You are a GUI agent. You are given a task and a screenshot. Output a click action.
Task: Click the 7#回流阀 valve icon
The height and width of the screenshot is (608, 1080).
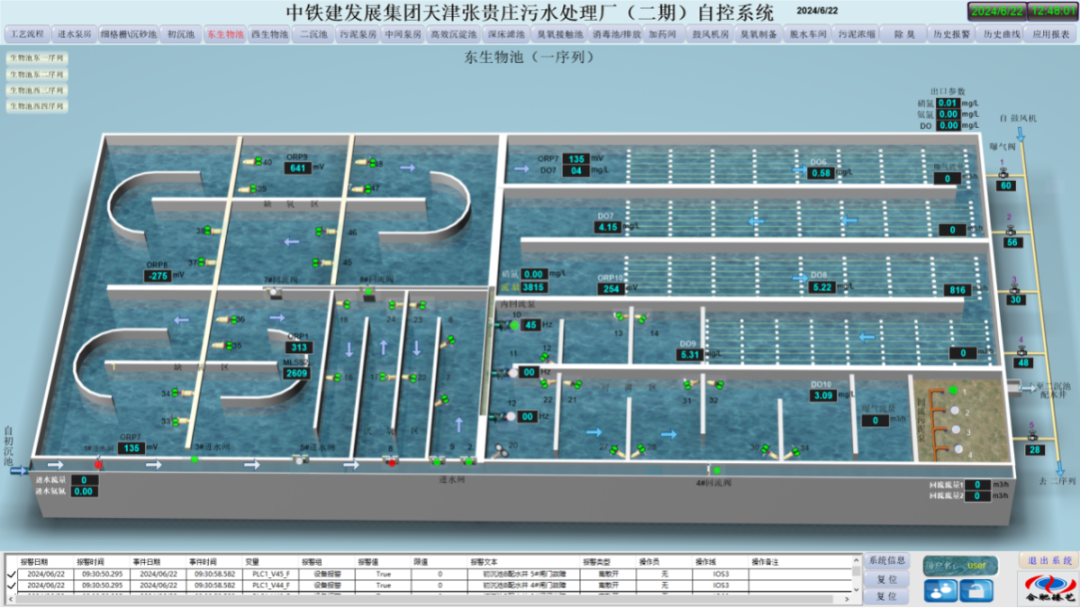[x=276, y=292]
